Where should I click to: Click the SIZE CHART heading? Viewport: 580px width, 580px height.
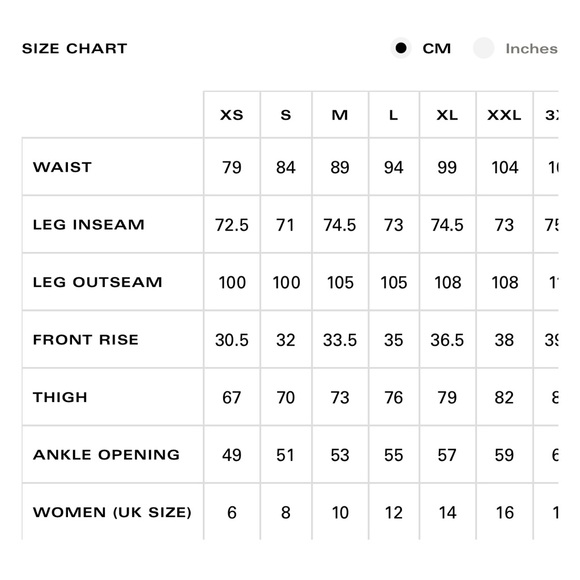click(75, 48)
